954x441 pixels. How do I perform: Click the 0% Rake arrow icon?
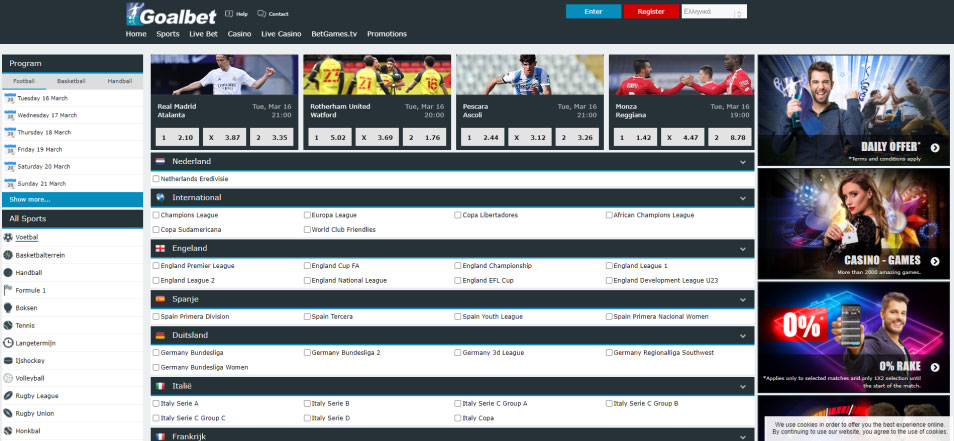pos(935,366)
